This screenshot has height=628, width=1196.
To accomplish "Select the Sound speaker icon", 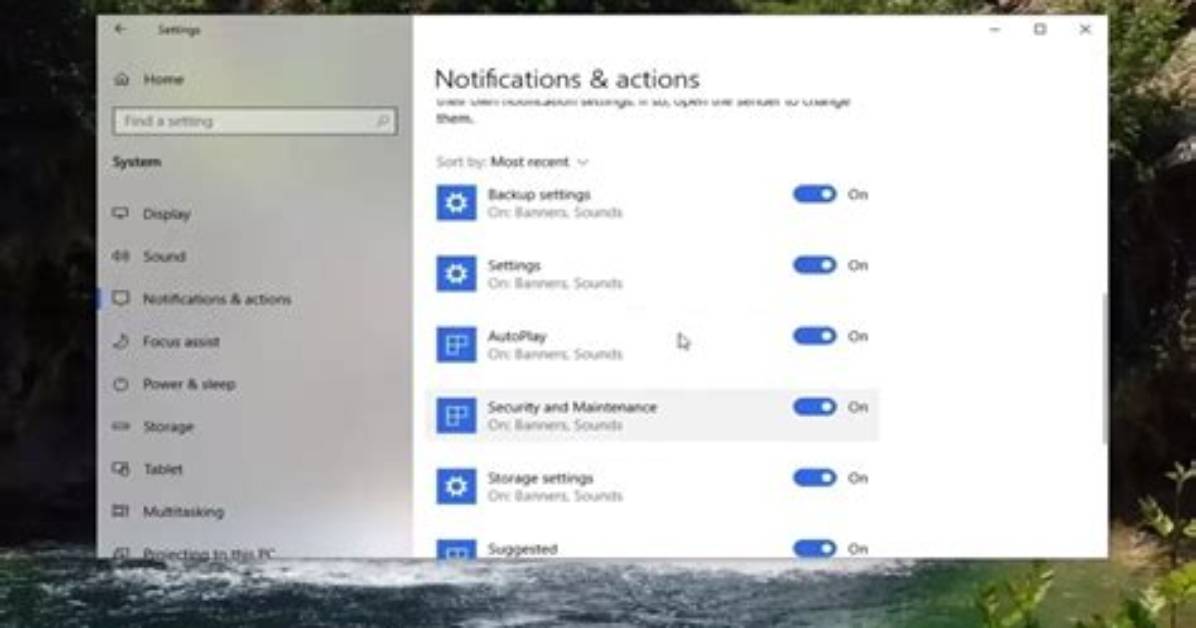I will (x=121, y=256).
